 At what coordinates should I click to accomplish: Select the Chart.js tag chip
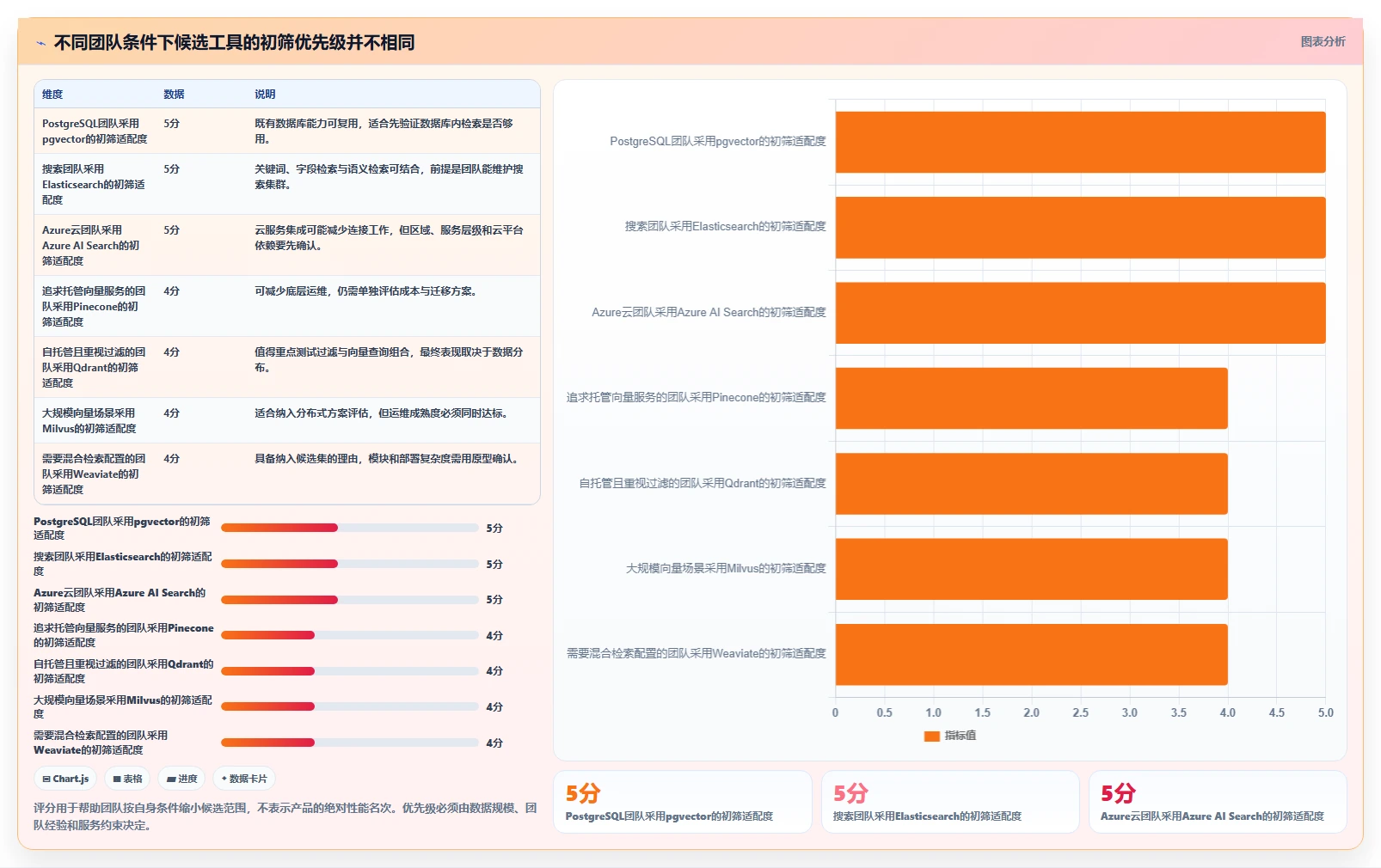point(65,779)
